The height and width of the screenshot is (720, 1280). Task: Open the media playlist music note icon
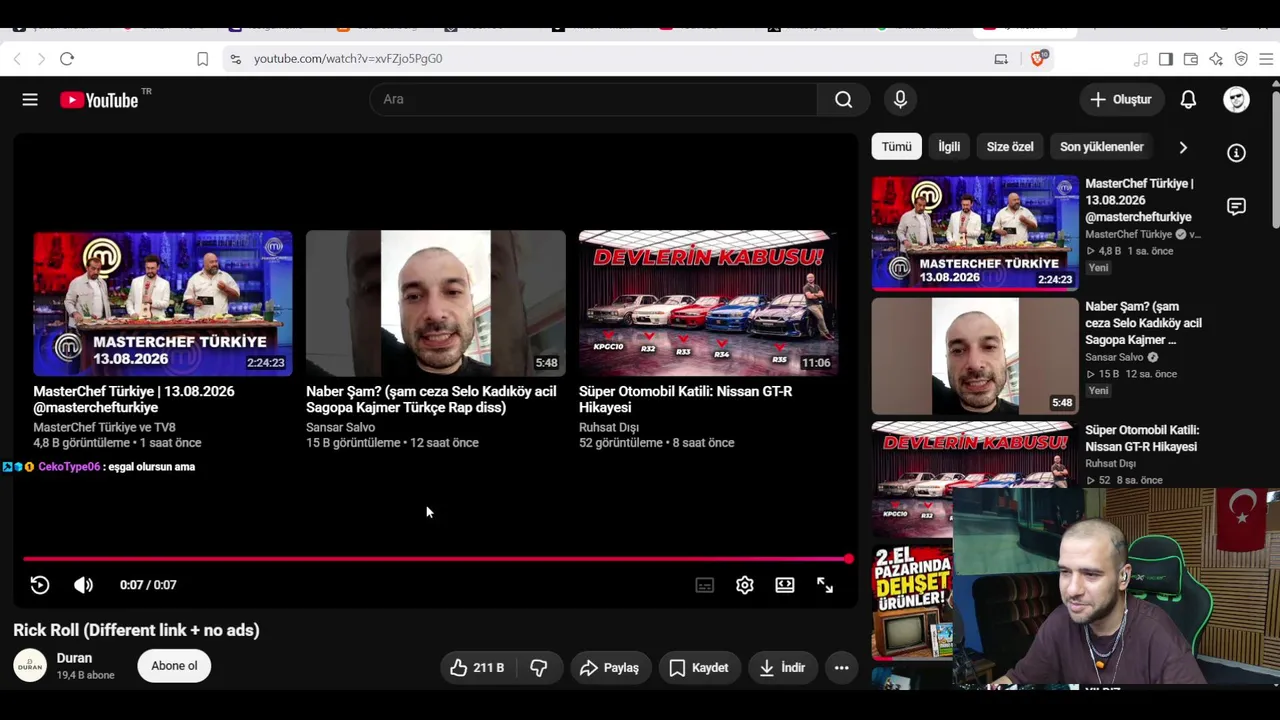pos(1141,59)
